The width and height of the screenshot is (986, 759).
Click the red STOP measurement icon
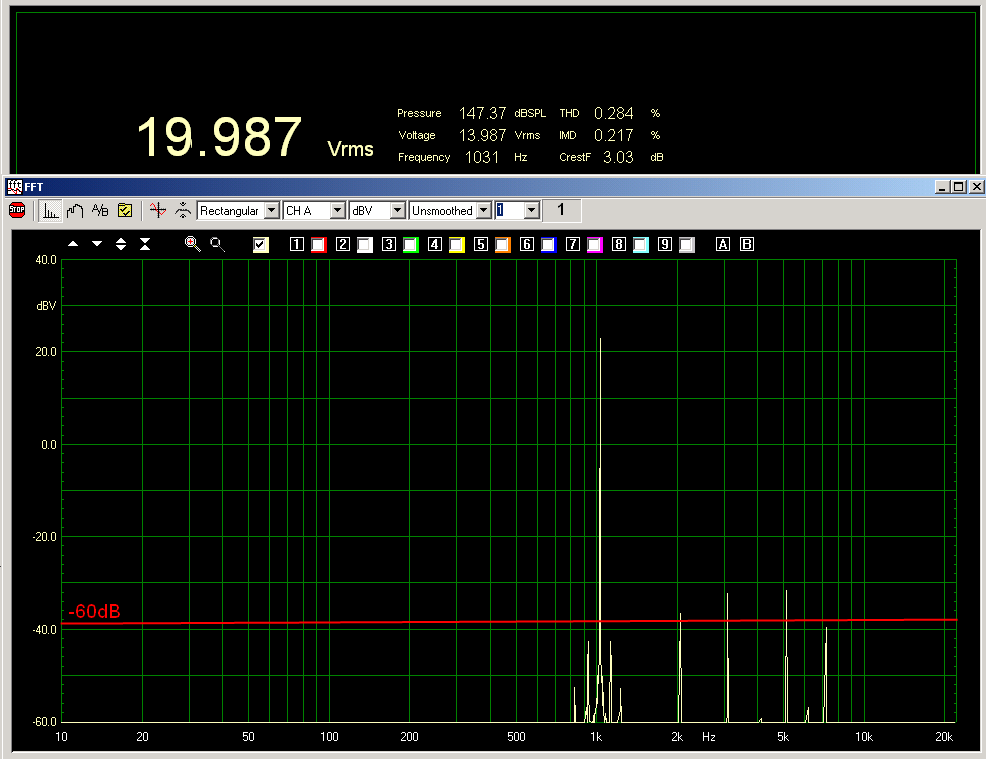point(17,210)
